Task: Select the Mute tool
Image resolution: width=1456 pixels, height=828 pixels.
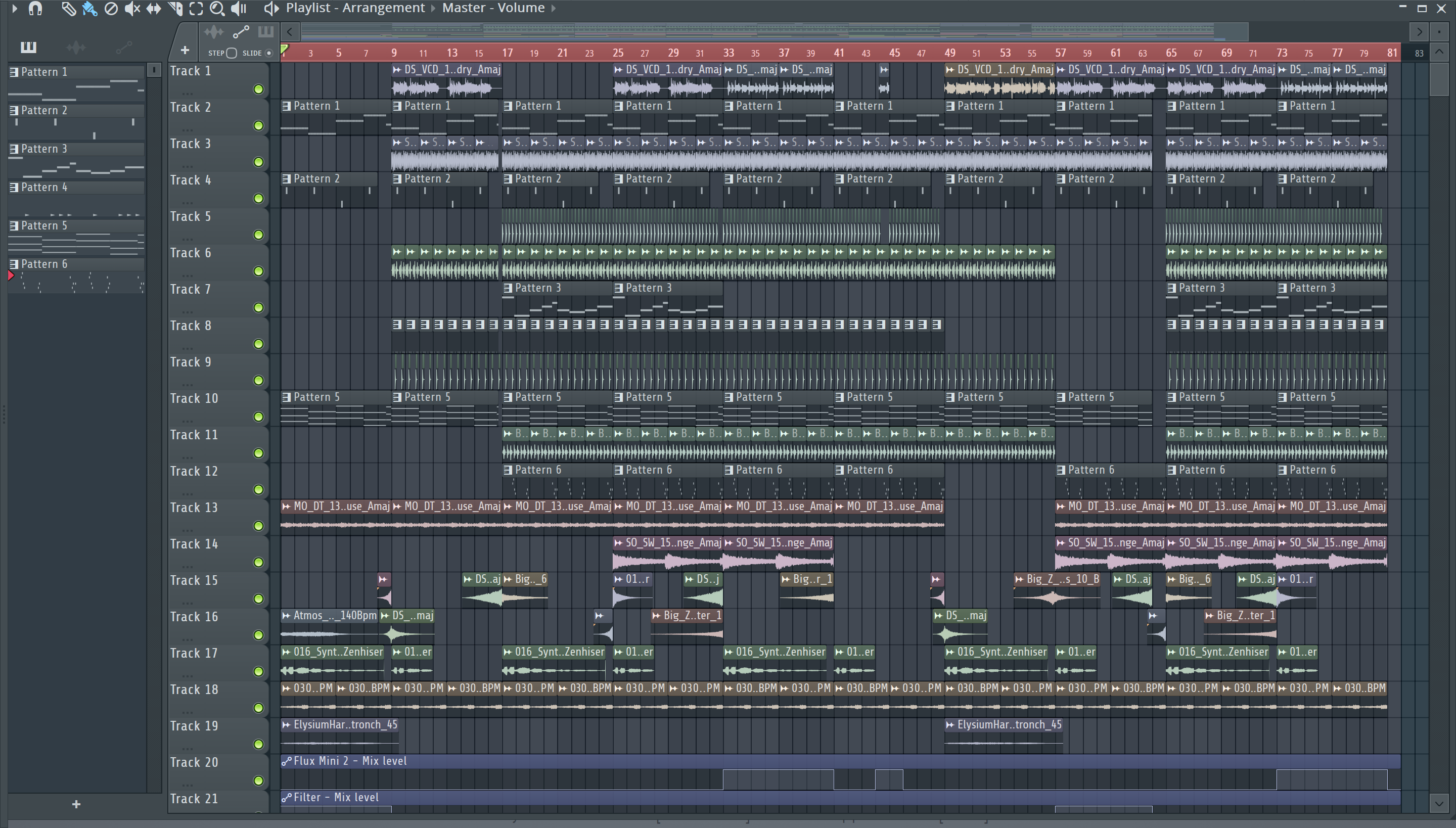Action: click(132, 9)
